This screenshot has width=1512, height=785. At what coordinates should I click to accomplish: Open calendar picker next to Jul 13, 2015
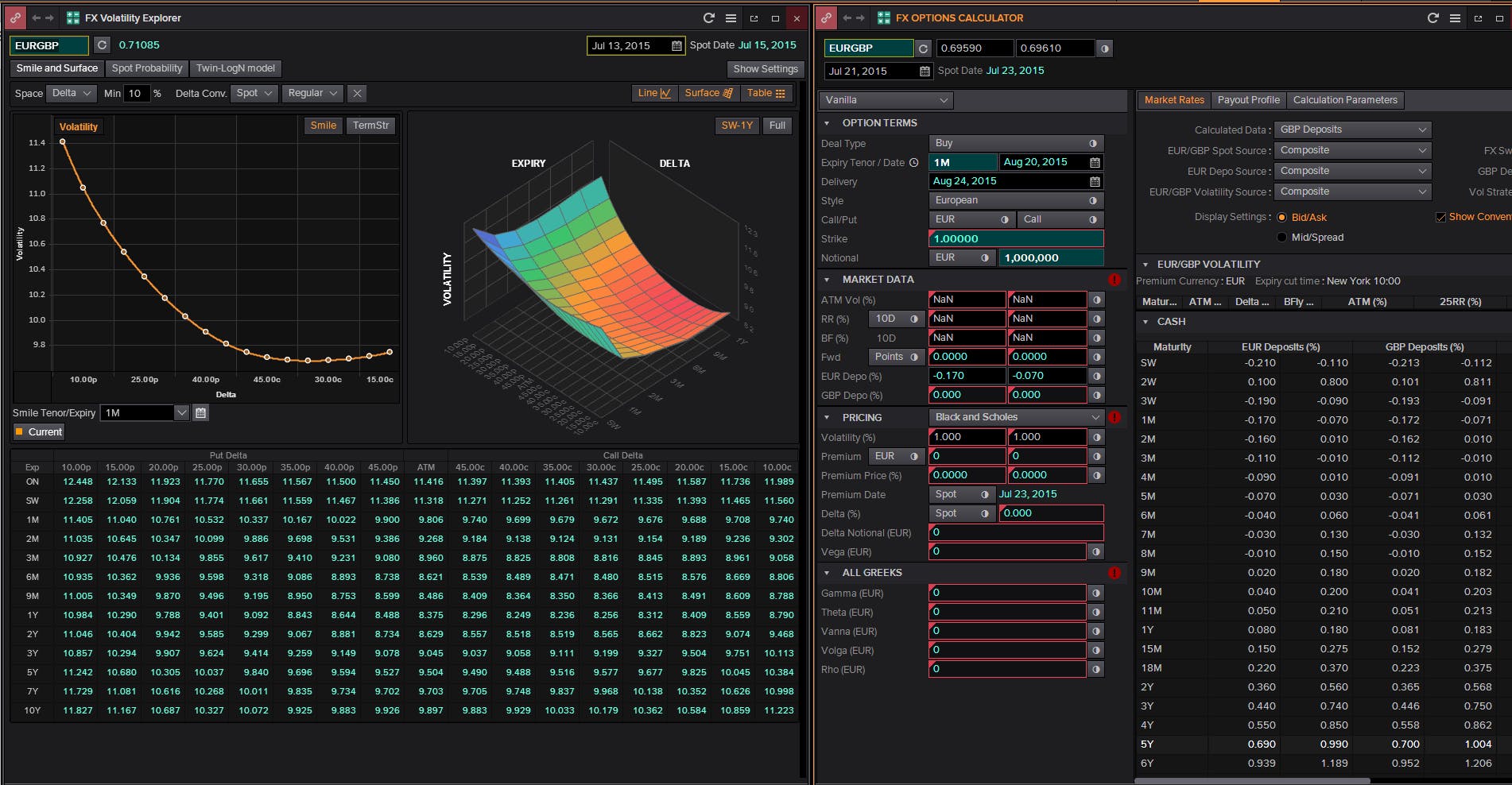(677, 46)
